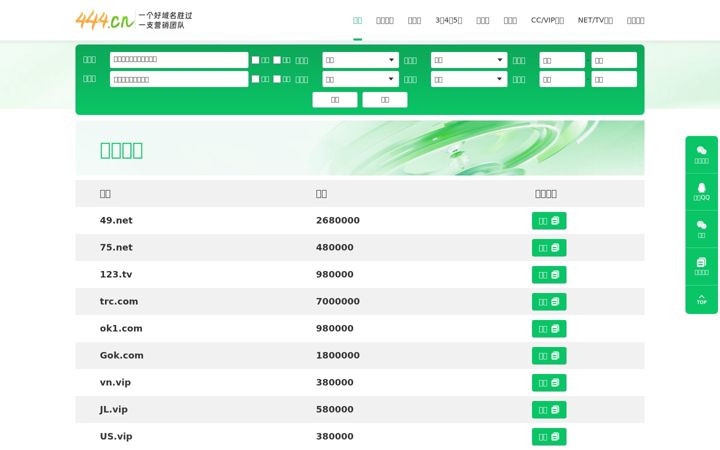Focus the wide text field in the lower filter row
The height and width of the screenshot is (450, 720).
pos(179,79)
